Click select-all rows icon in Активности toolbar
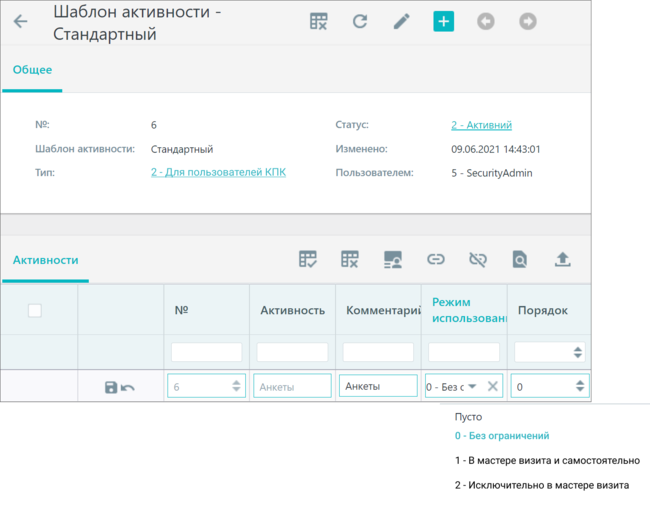 pos(308,260)
